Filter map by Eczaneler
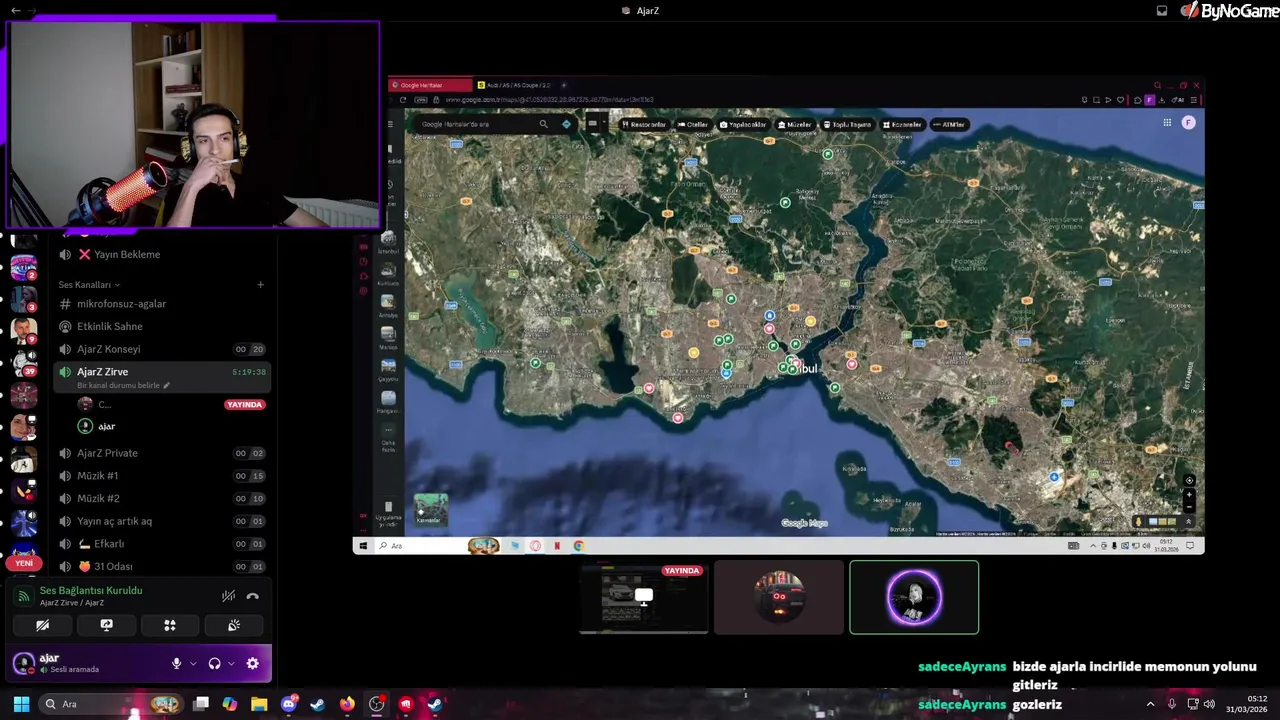 click(x=902, y=125)
